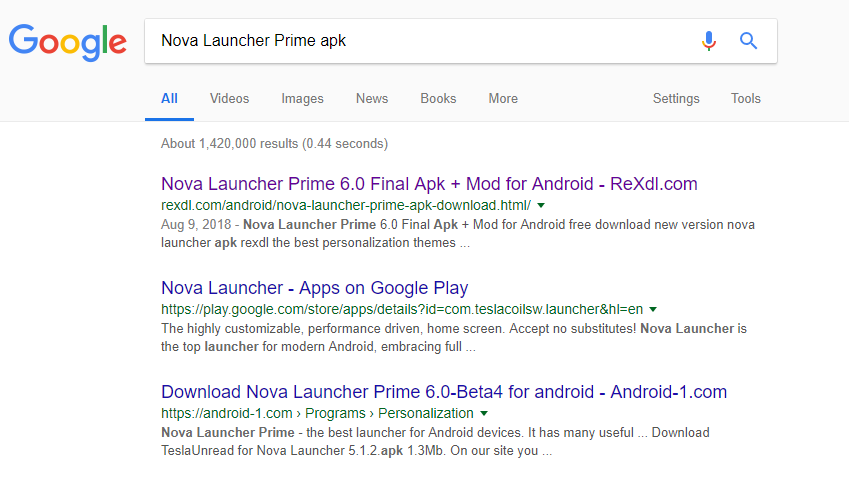Click the blue magnifier search button
The width and height of the screenshot is (849, 479).
(748, 41)
